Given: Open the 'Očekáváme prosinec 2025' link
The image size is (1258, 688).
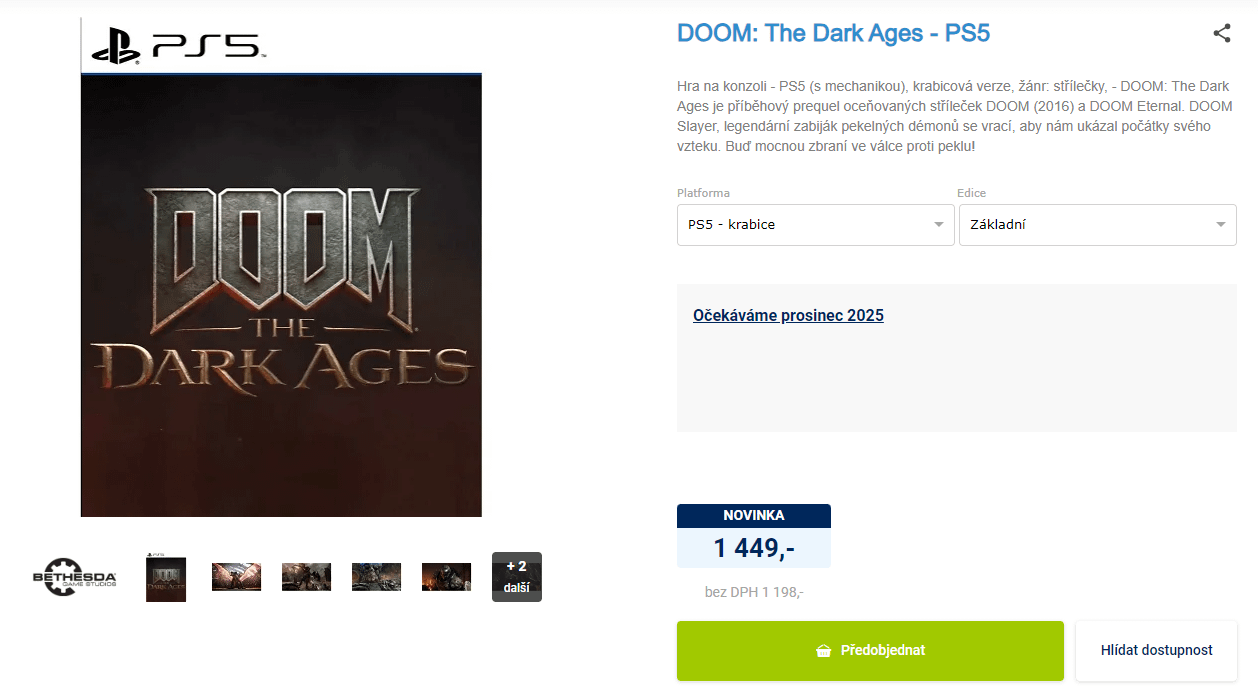Looking at the screenshot, I should 788,316.
